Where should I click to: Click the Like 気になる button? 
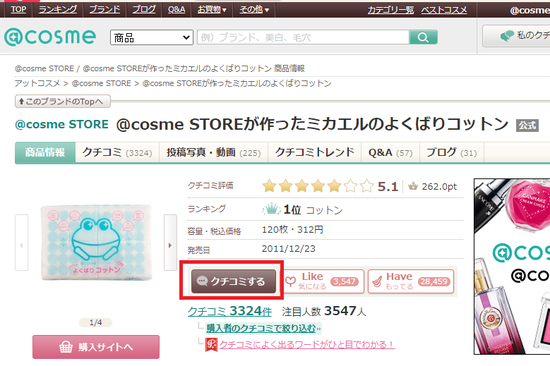tap(324, 281)
